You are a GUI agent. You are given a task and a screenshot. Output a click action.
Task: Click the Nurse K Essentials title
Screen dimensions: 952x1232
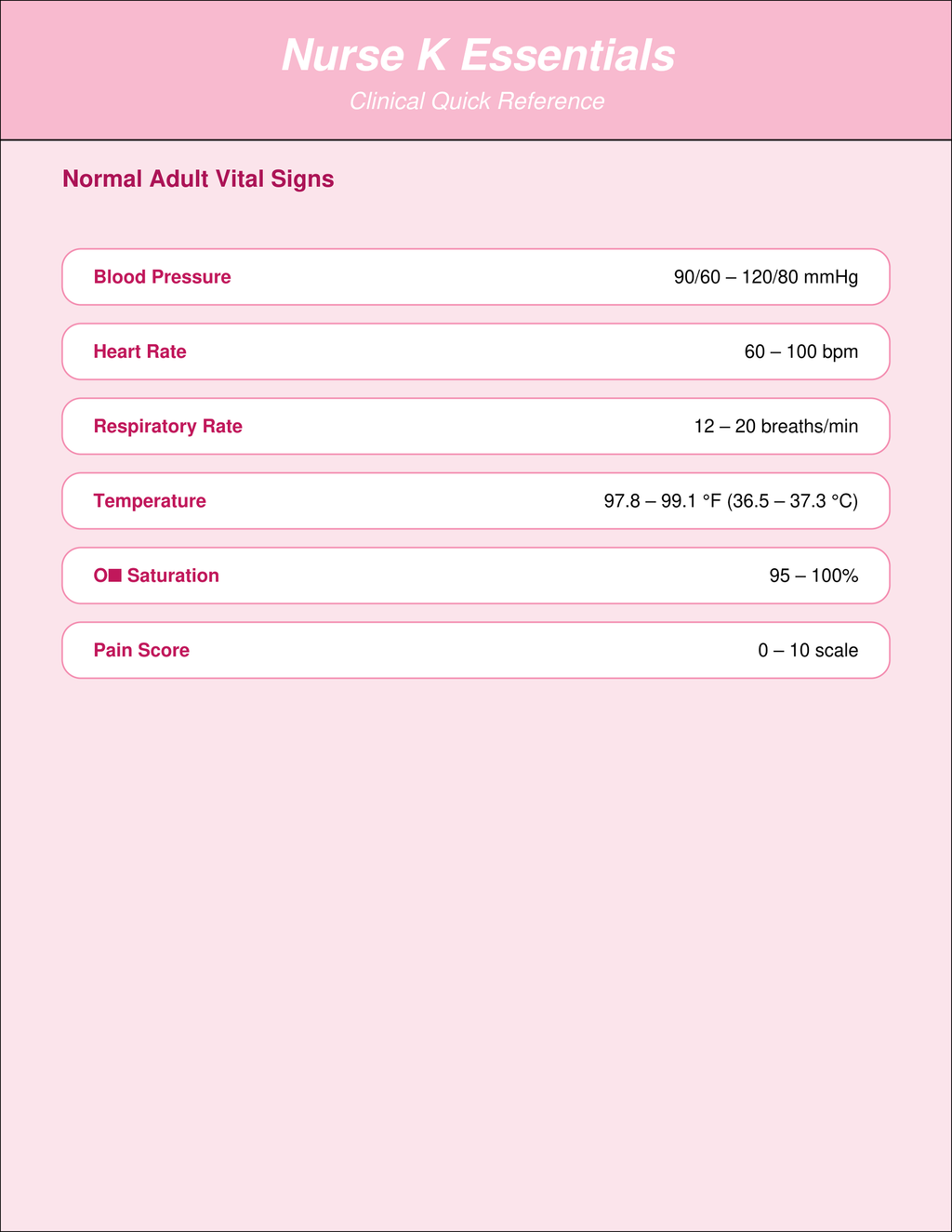coord(478,56)
